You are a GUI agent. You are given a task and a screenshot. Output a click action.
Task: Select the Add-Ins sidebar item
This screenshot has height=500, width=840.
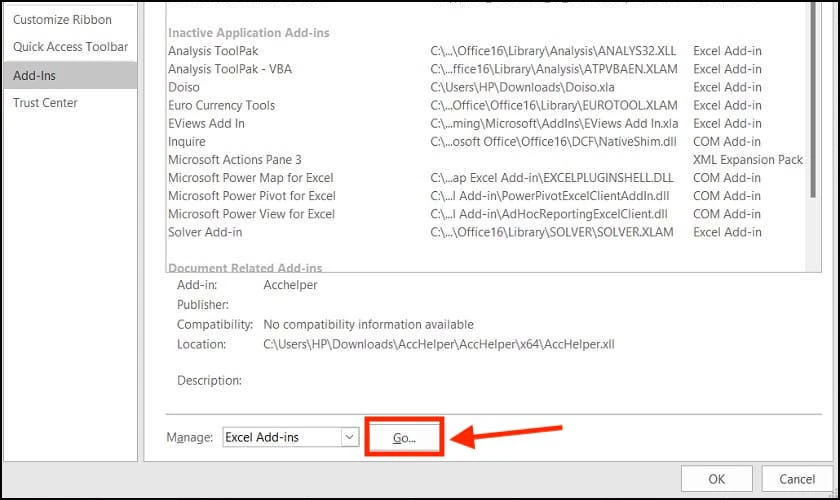point(70,75)
